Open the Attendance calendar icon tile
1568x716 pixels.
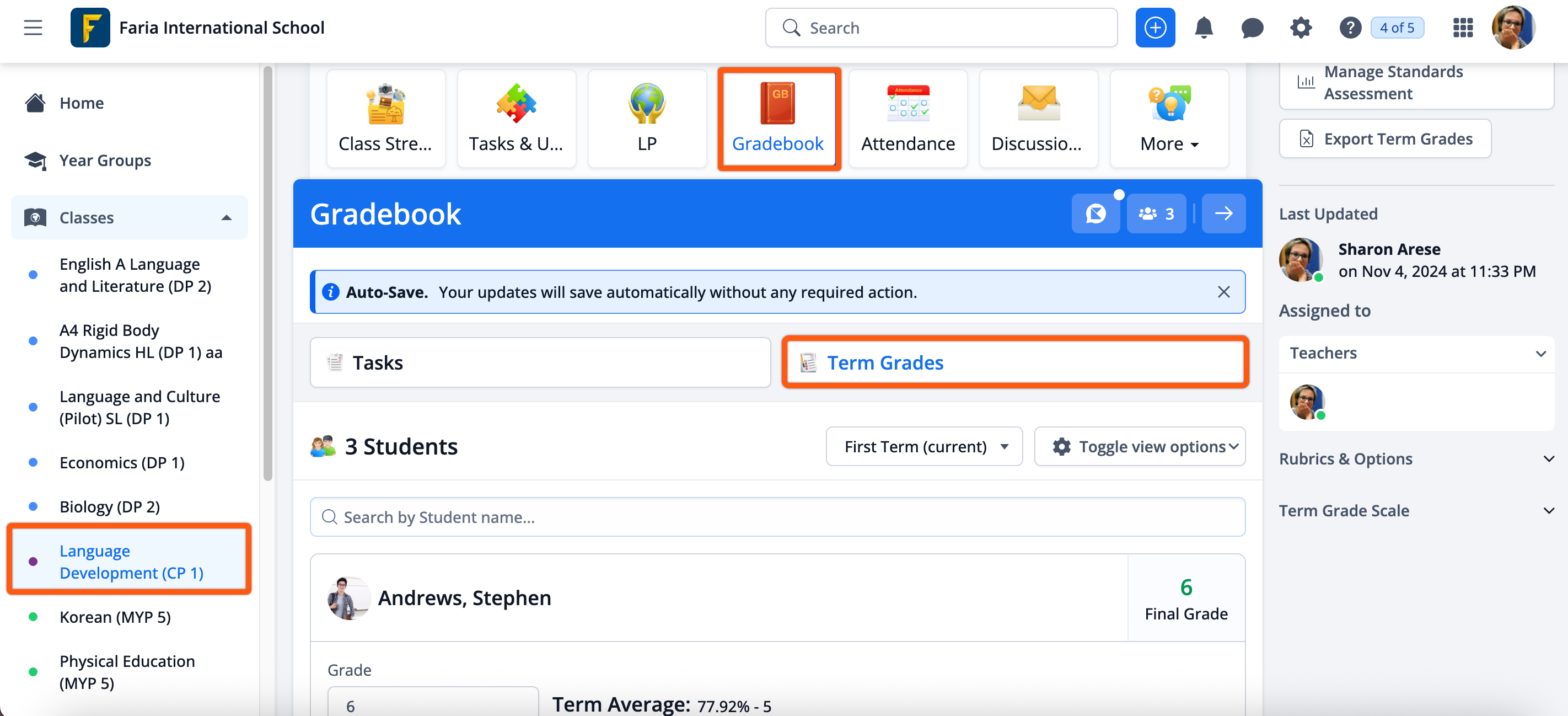click(907, 104)
